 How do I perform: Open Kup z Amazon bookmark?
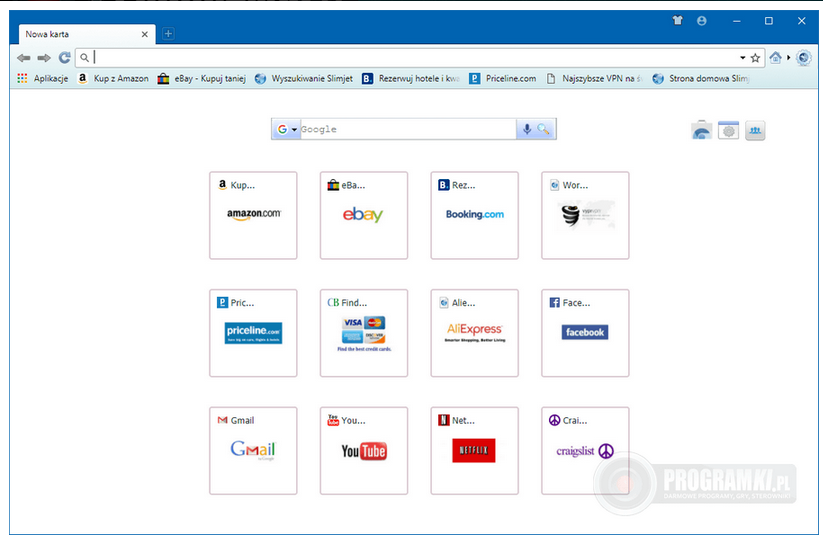[x=113, y=78]
